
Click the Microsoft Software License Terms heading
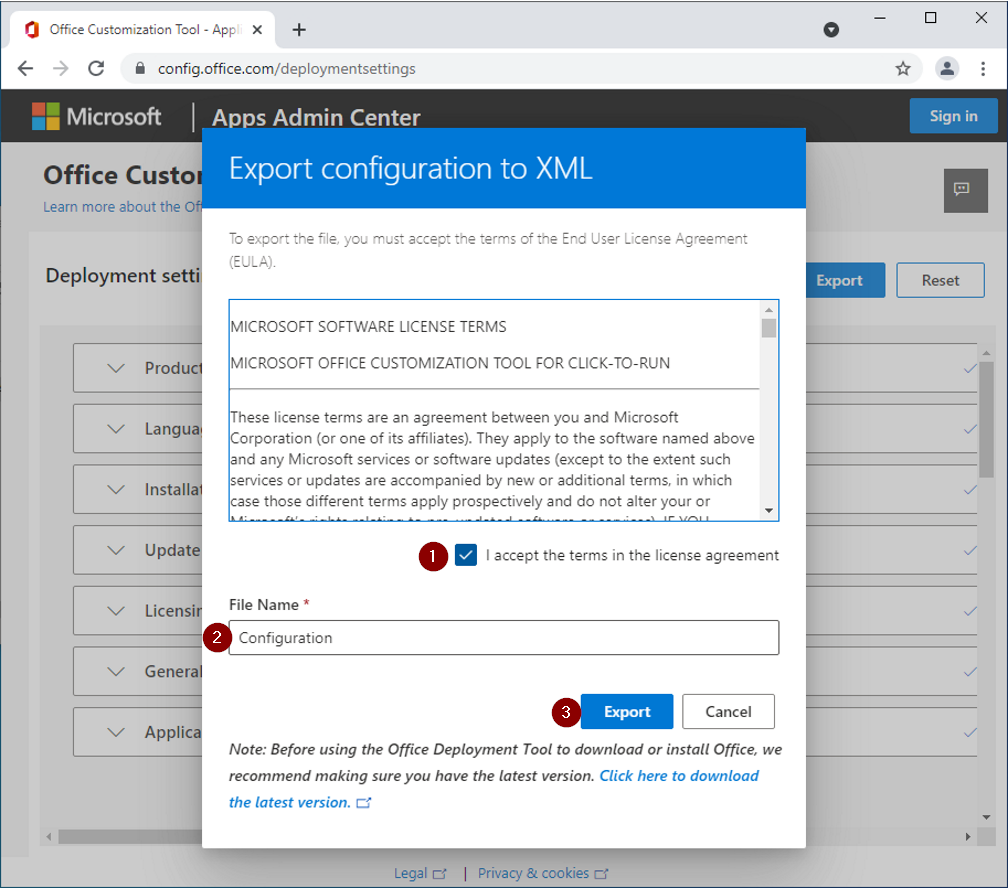[368, 327]
